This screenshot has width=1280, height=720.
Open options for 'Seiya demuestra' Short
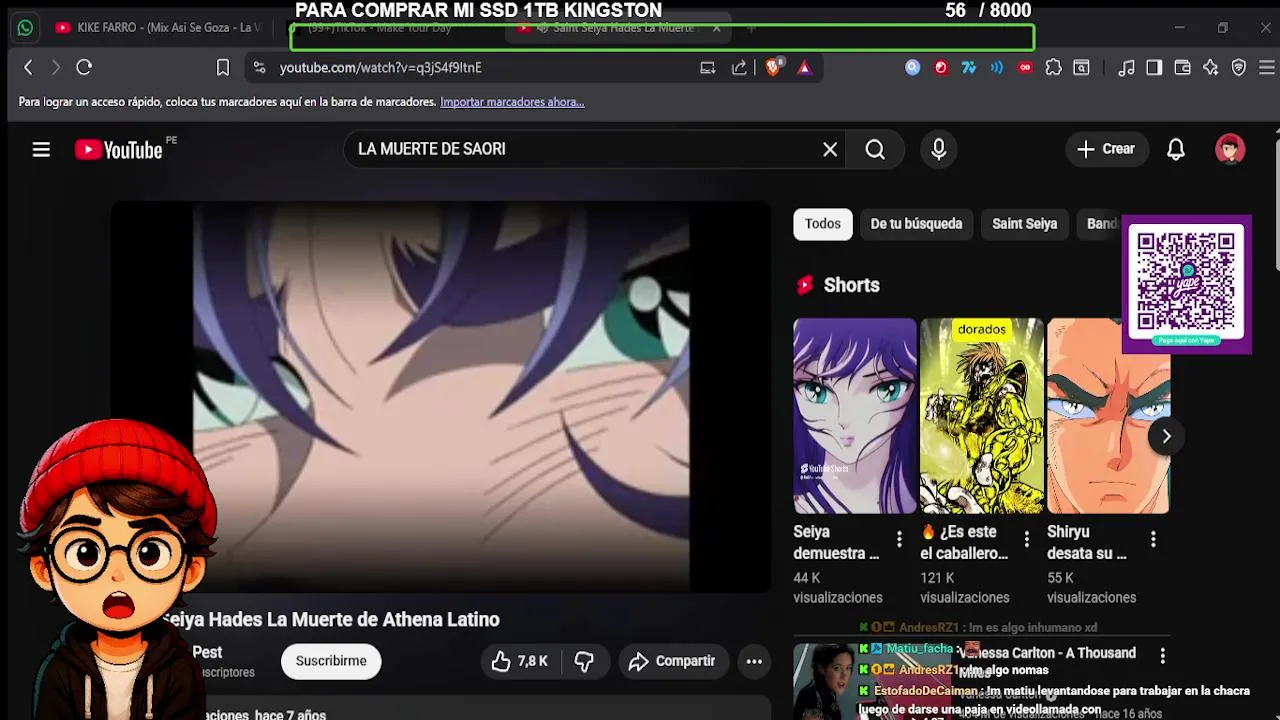[x=899, y=540]
